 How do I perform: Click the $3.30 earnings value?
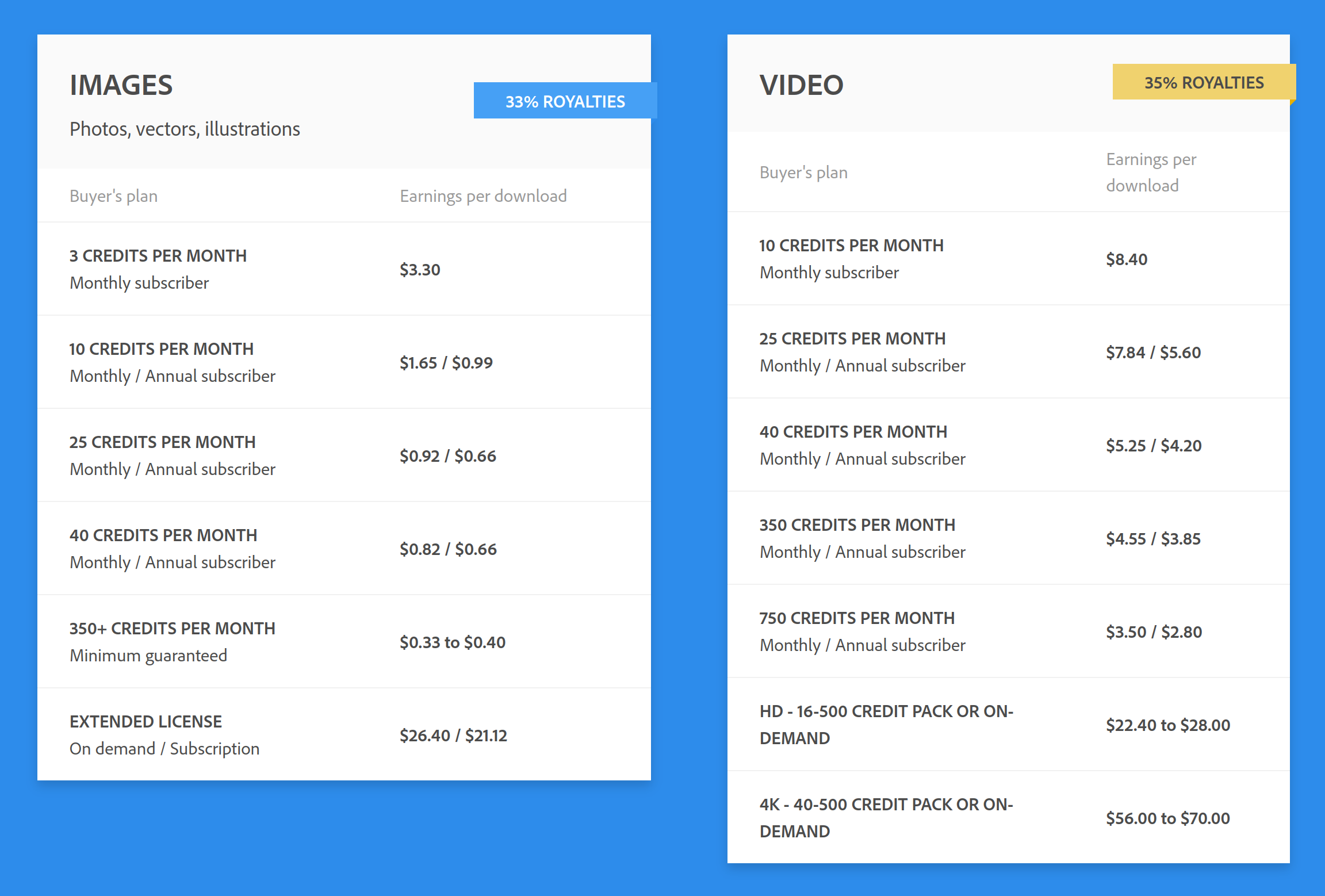coord(420,270)
